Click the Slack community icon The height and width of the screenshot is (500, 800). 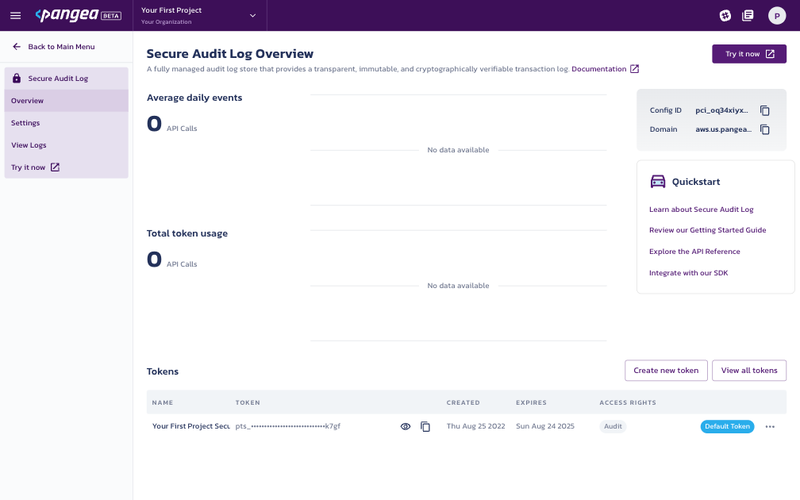[725, 16]
